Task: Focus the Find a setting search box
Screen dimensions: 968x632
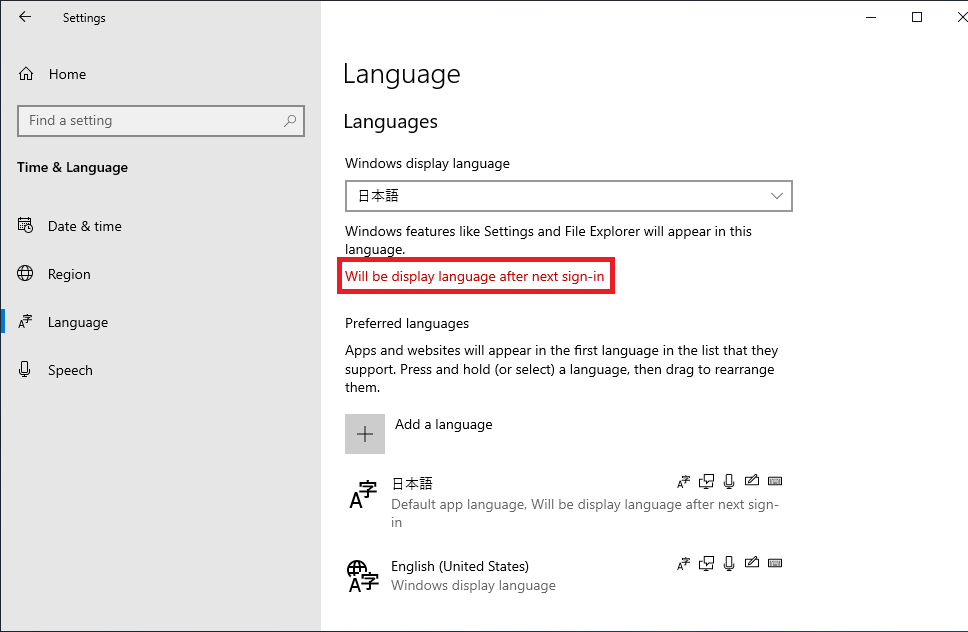Action: [x=161, y=121]
